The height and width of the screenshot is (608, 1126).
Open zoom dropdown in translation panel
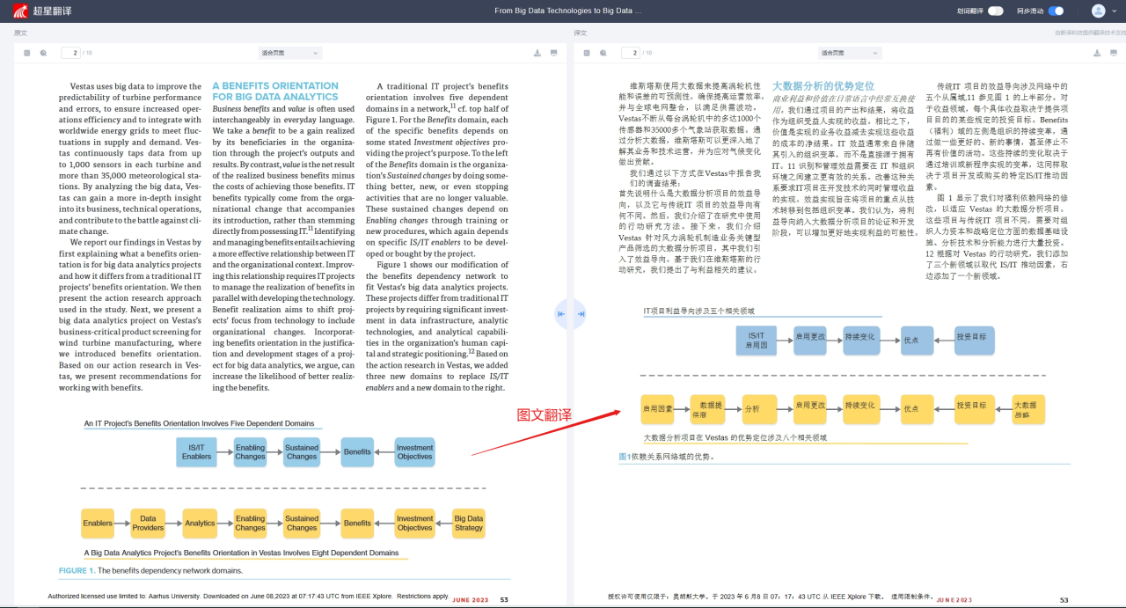pos(850,52)
